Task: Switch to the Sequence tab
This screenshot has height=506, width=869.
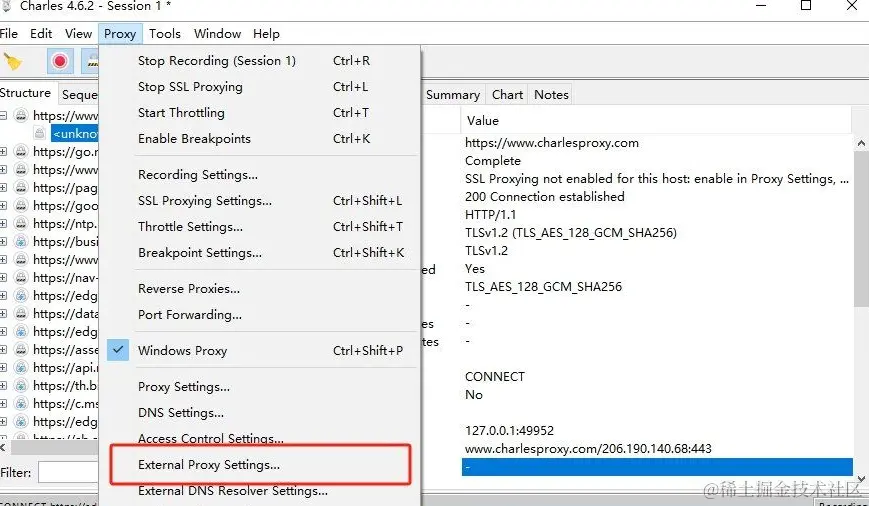Action: pyautogui.click(x=78, y=95)
